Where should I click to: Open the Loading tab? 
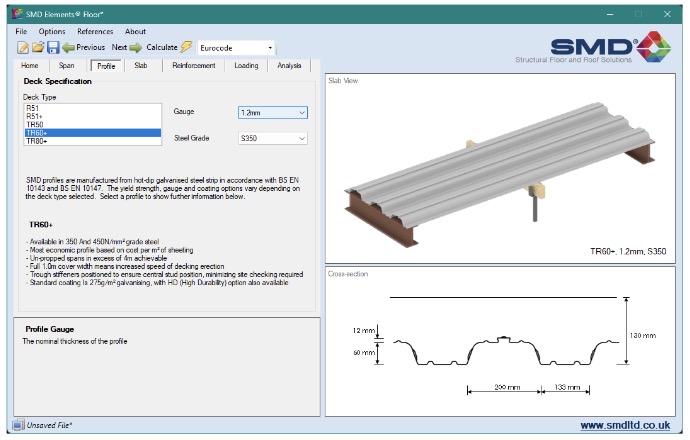click(x=246, y=65)
